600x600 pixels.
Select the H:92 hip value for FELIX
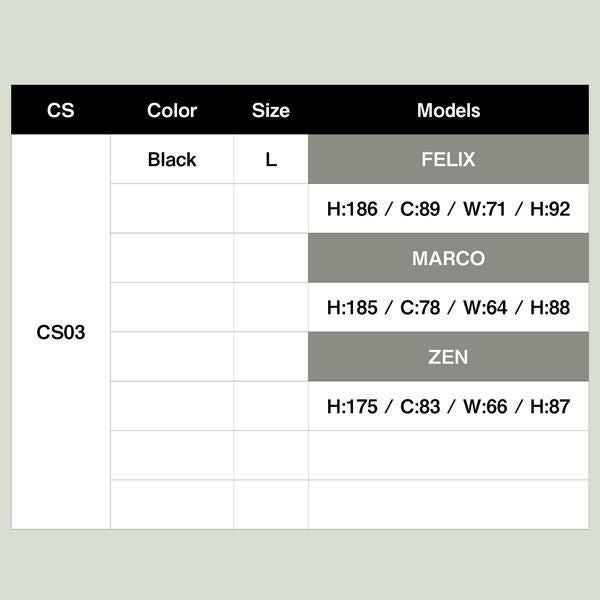pyautogui.click(x=550, y=210)
